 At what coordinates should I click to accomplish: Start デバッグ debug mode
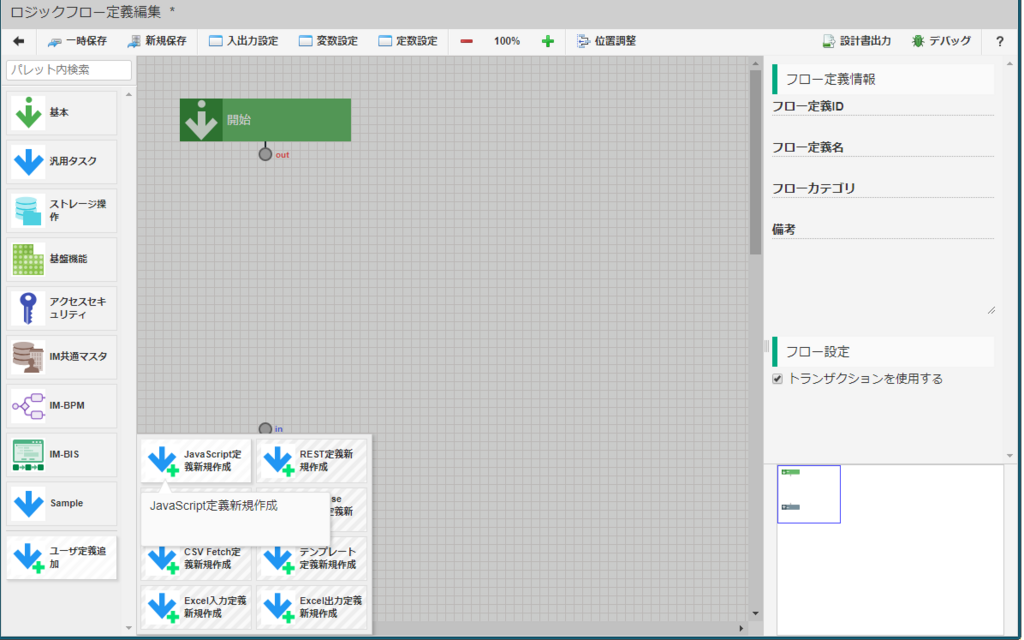942,41
